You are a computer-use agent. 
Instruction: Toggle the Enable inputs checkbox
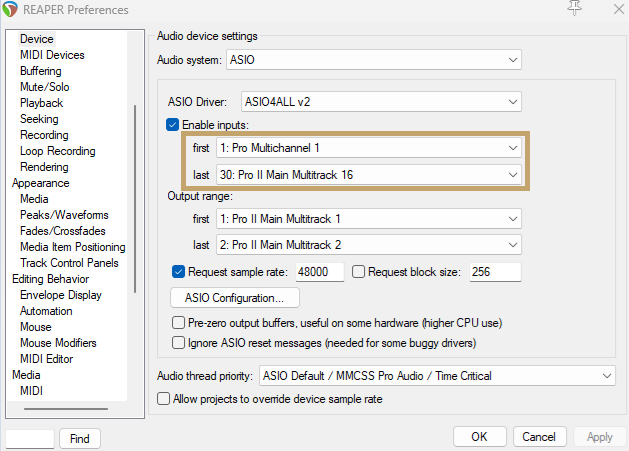[172, 125]
